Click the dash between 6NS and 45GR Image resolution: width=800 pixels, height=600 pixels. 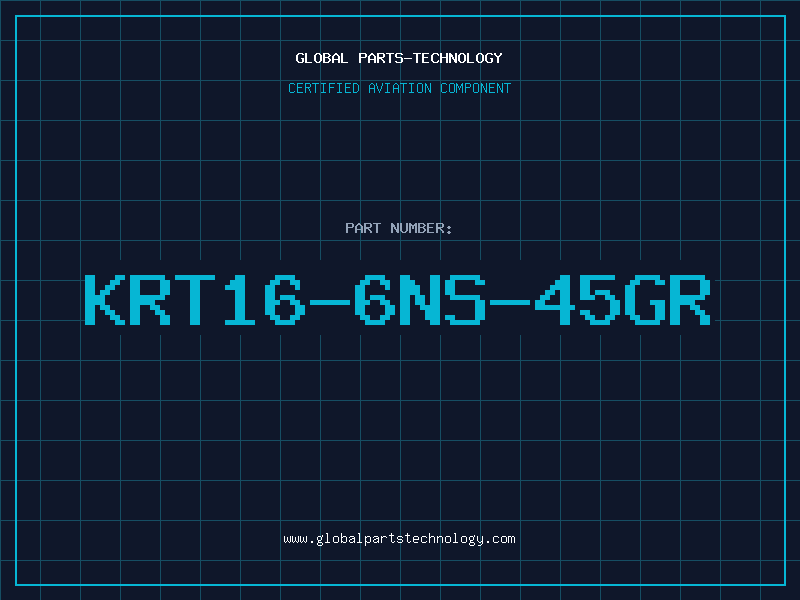[x=510, y=303]
